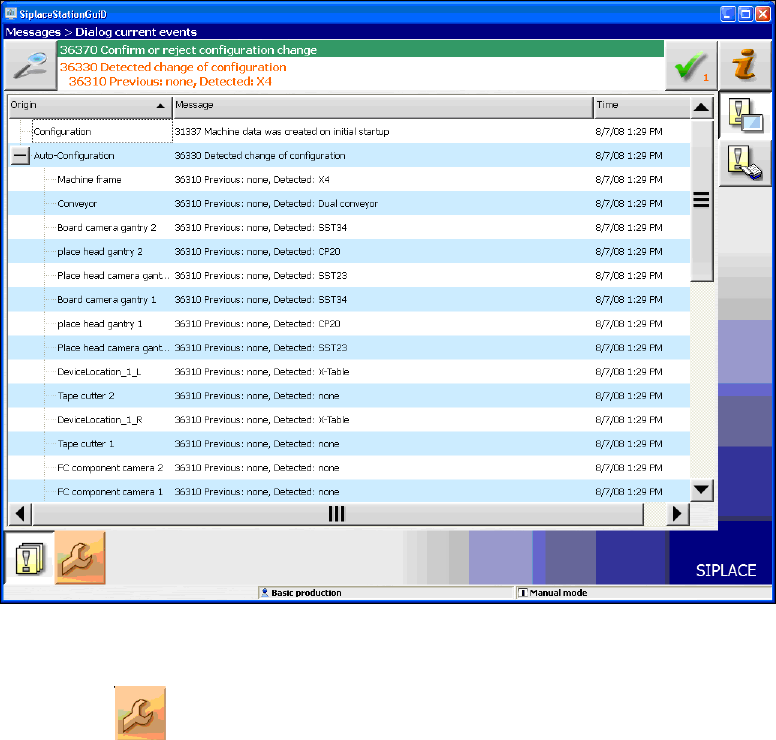Select the Tape cutter 2 row
This screenshot has width=776, height=740.
point(349,395)
